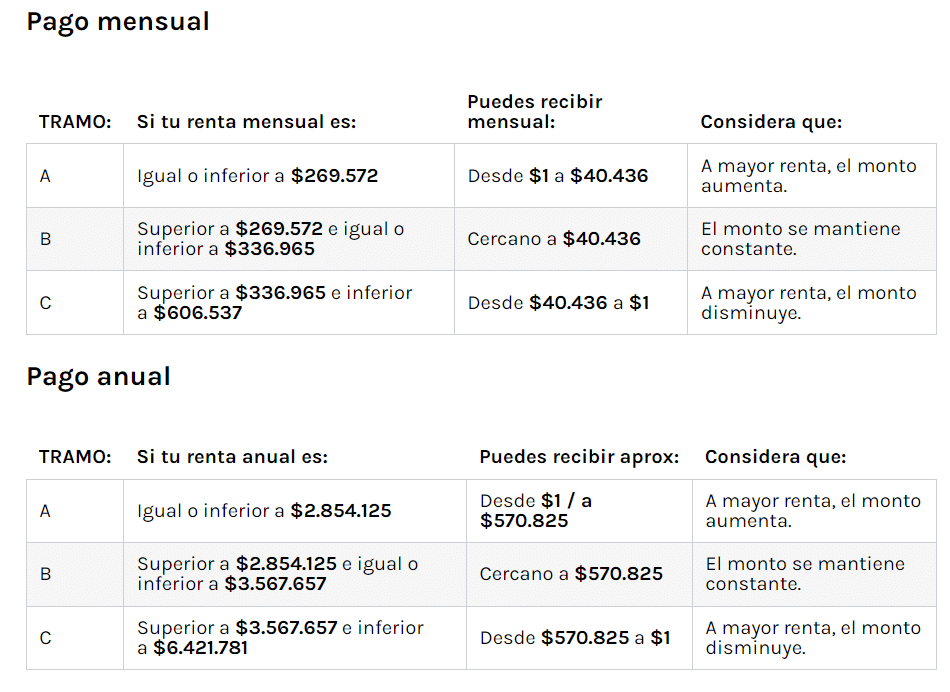Click the "Pago anual" heading
The width and height of the screenshot is (950, 692).
pos(99,377)
